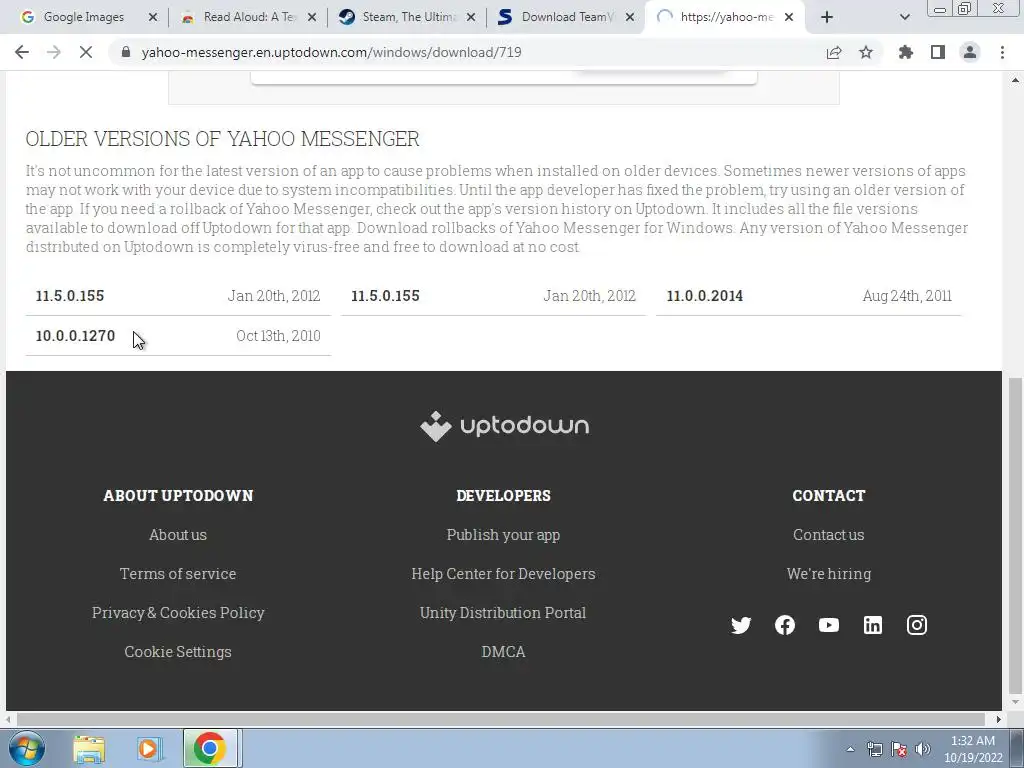Close the Download TeamViewer tab

pos(630,17)
